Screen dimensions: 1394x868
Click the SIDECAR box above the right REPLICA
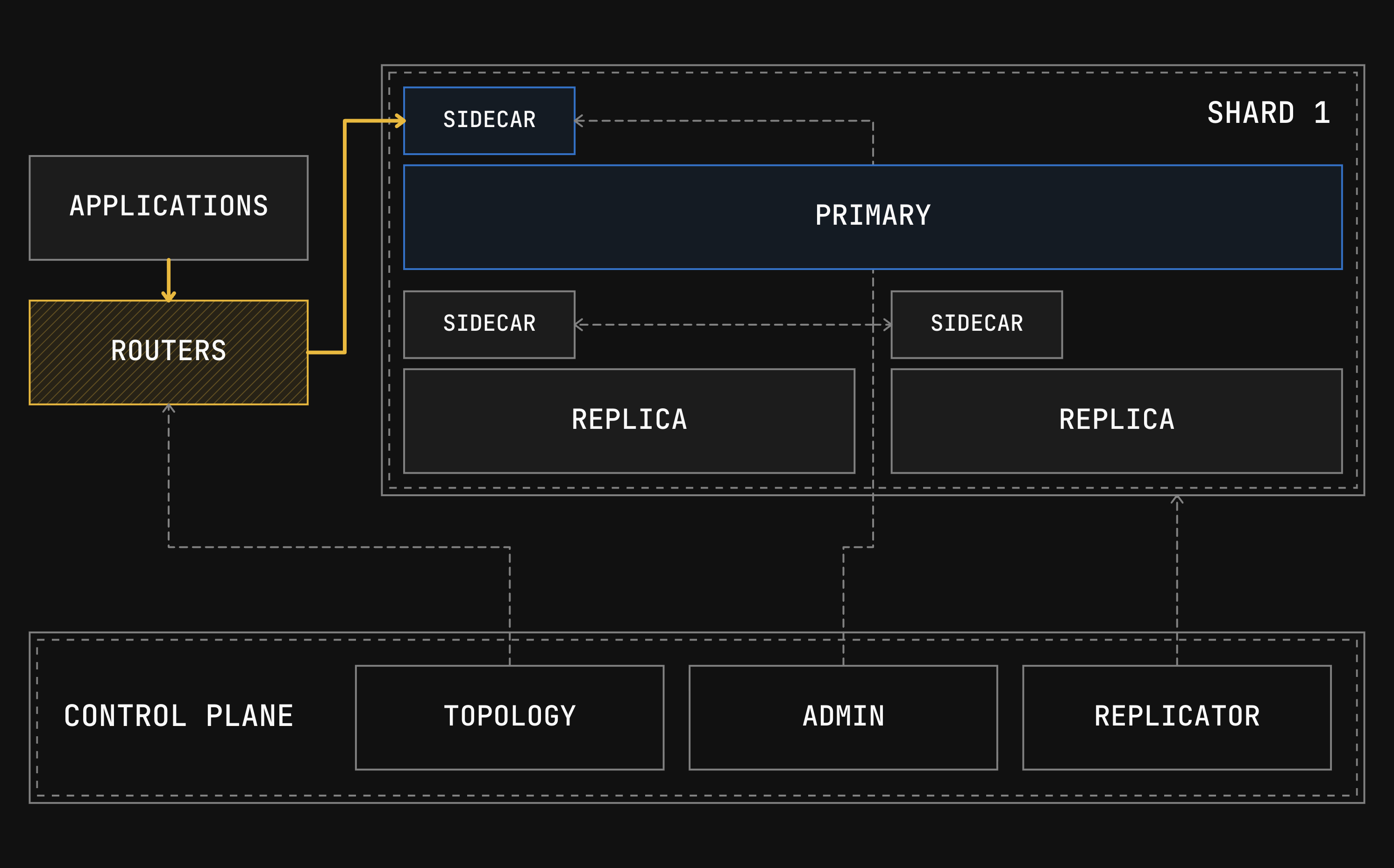977,325
